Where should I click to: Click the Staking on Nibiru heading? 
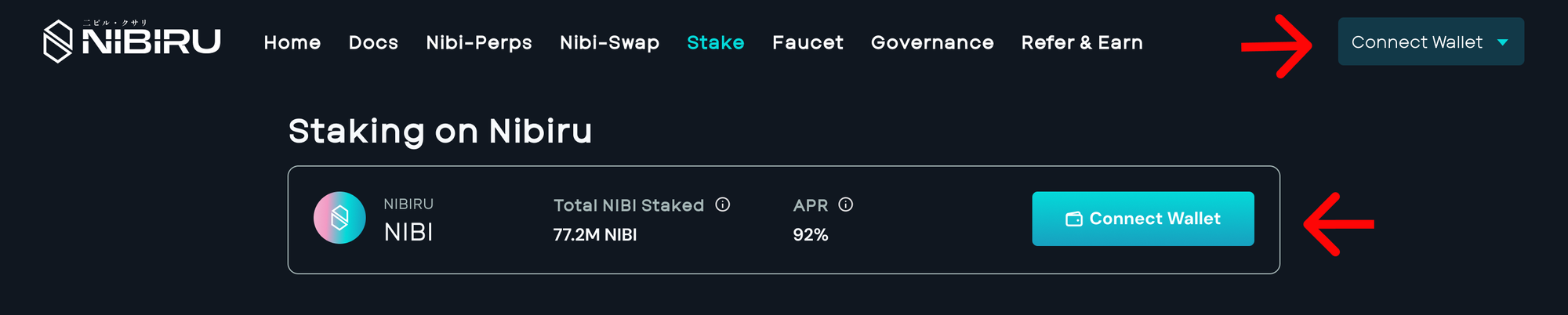440,131
